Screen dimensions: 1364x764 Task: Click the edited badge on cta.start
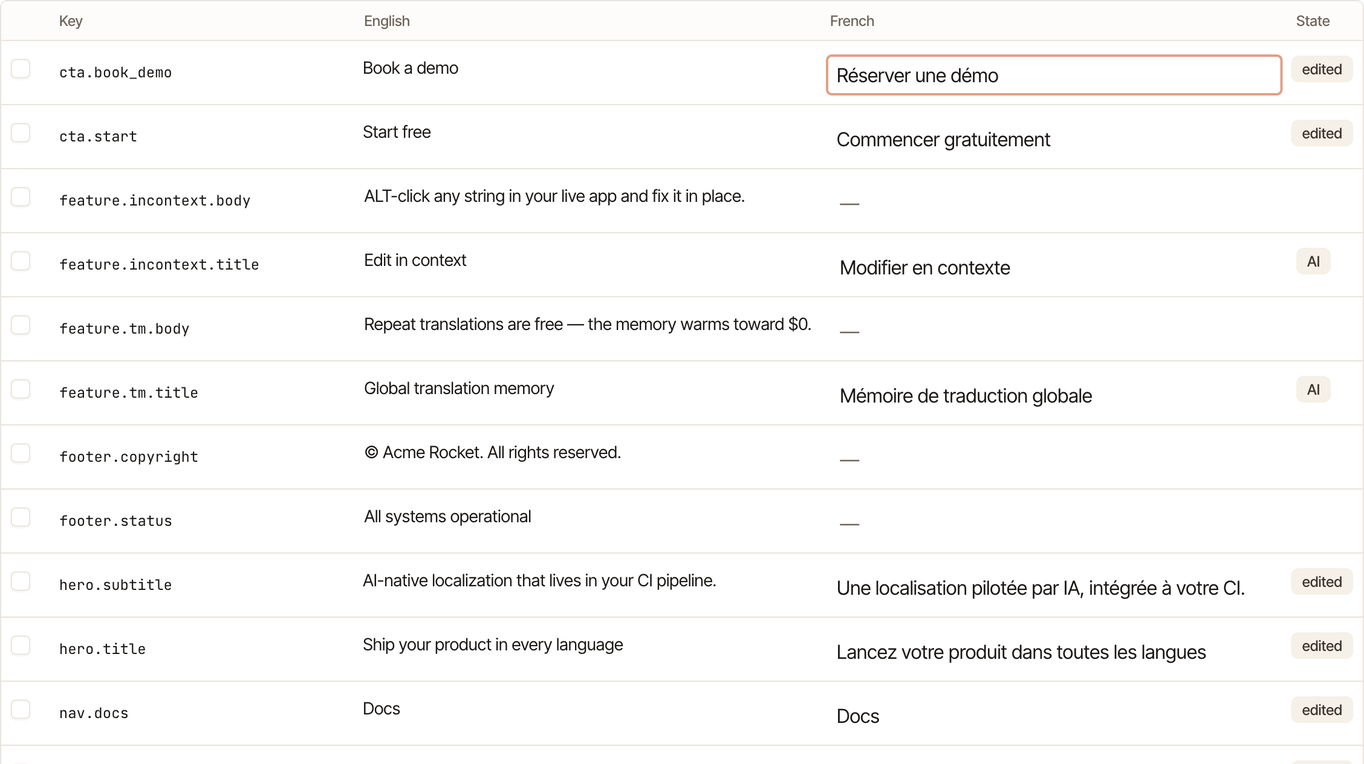point(1322,133)
